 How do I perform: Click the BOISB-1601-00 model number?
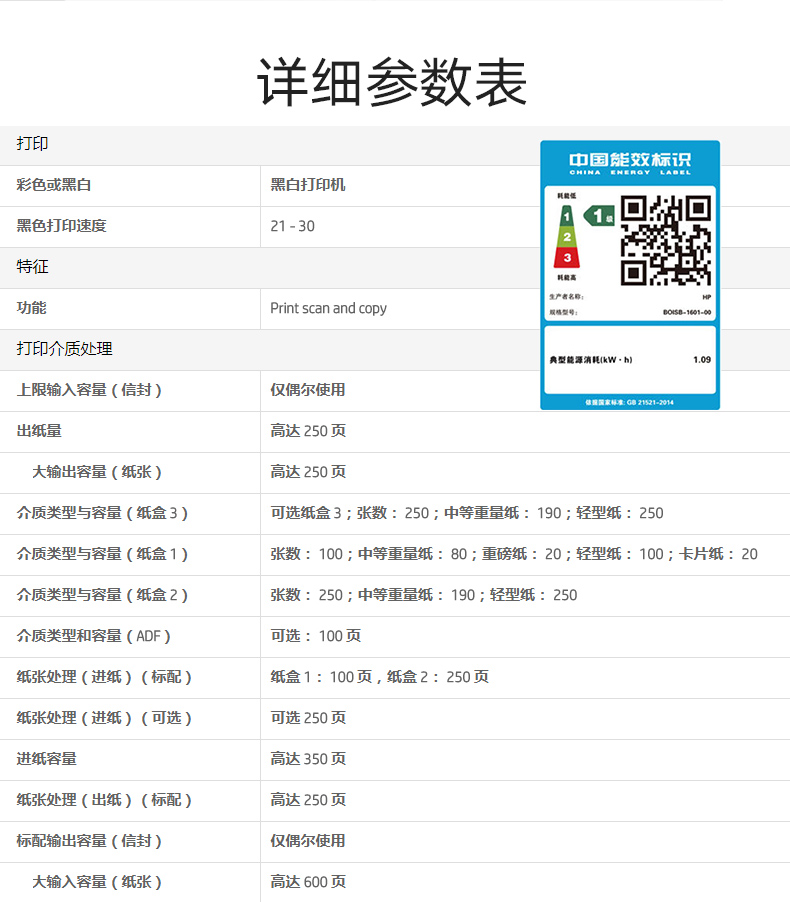click(x=687, y=312)
